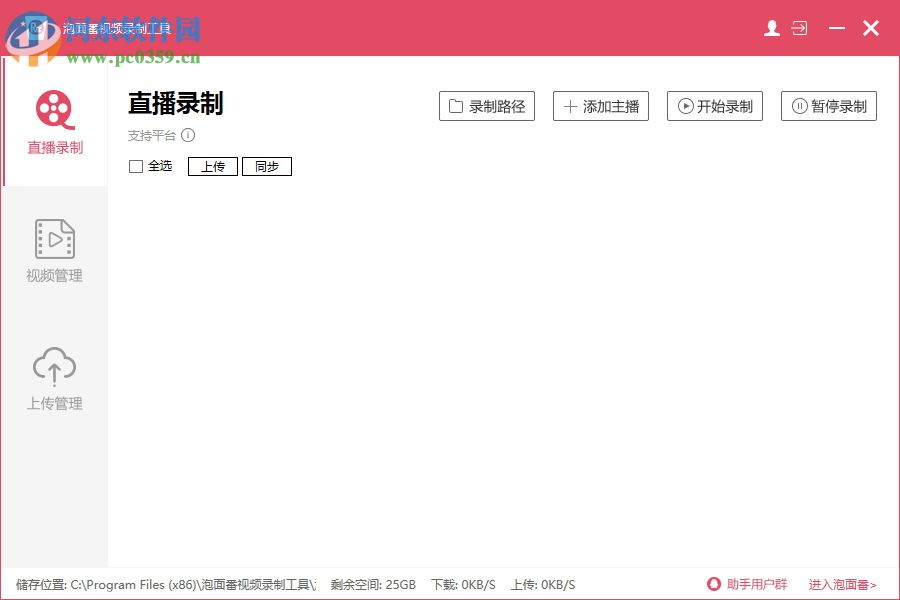Click the 剩余空间 25GB status indicator
900x600 pixels.
(x=372, y=584)
